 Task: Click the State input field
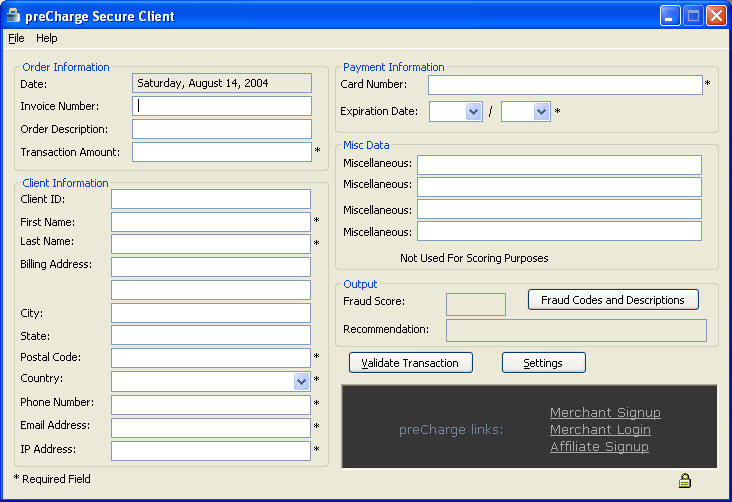(211, 335)
